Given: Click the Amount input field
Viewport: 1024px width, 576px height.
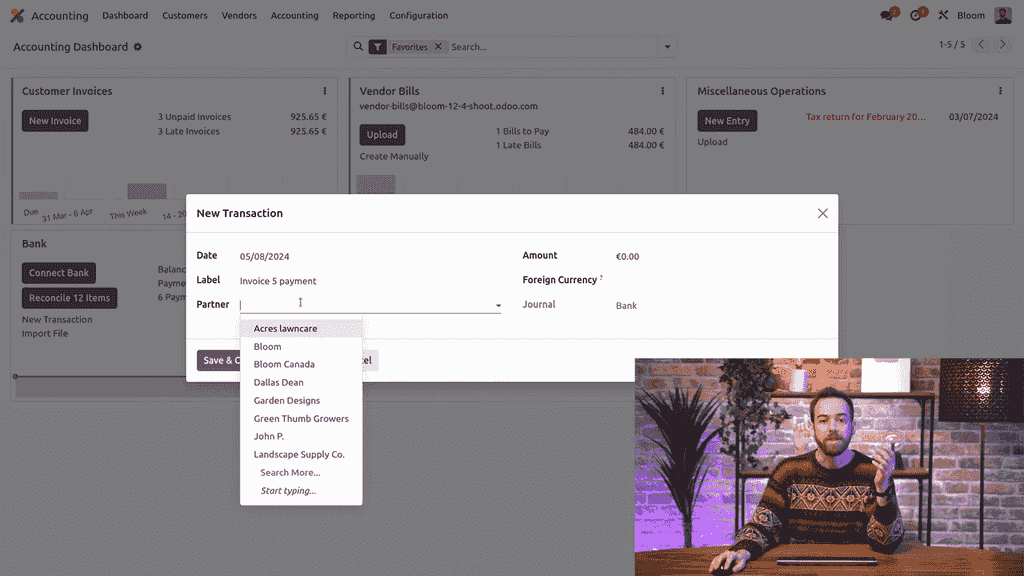Looking at the screenshot, I should [x=700, y=257].
